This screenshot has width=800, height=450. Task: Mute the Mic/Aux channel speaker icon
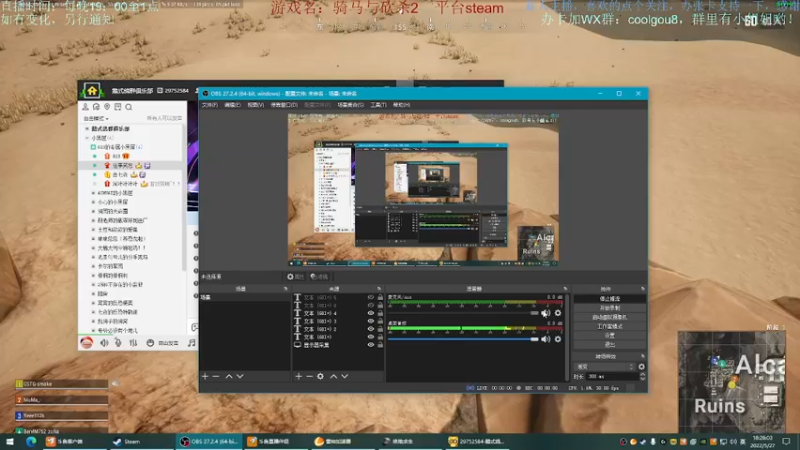coord(545,313)
